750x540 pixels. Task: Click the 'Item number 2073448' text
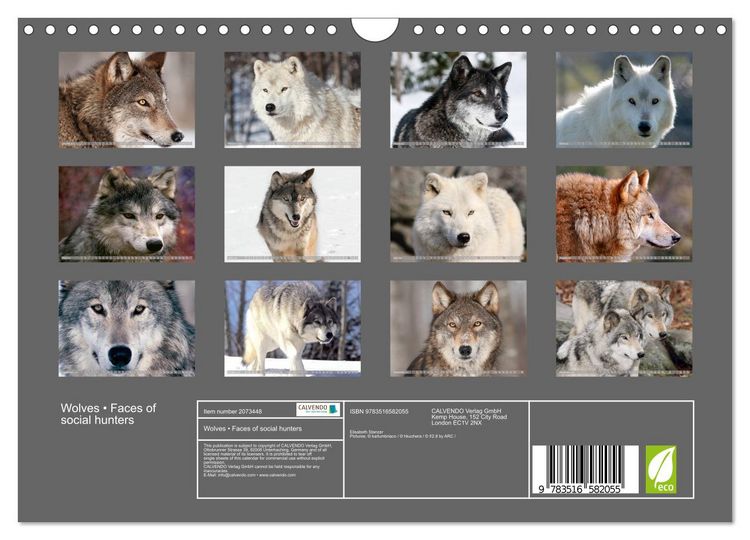(232, 411)
